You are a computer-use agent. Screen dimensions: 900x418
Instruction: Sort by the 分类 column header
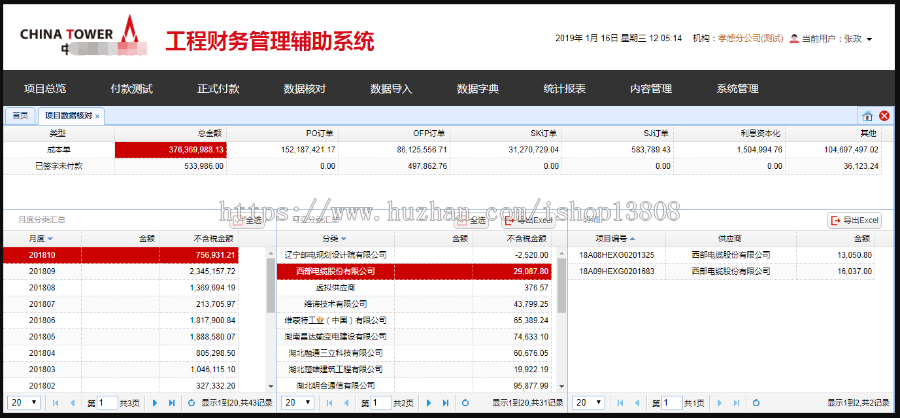pos(335,238)
